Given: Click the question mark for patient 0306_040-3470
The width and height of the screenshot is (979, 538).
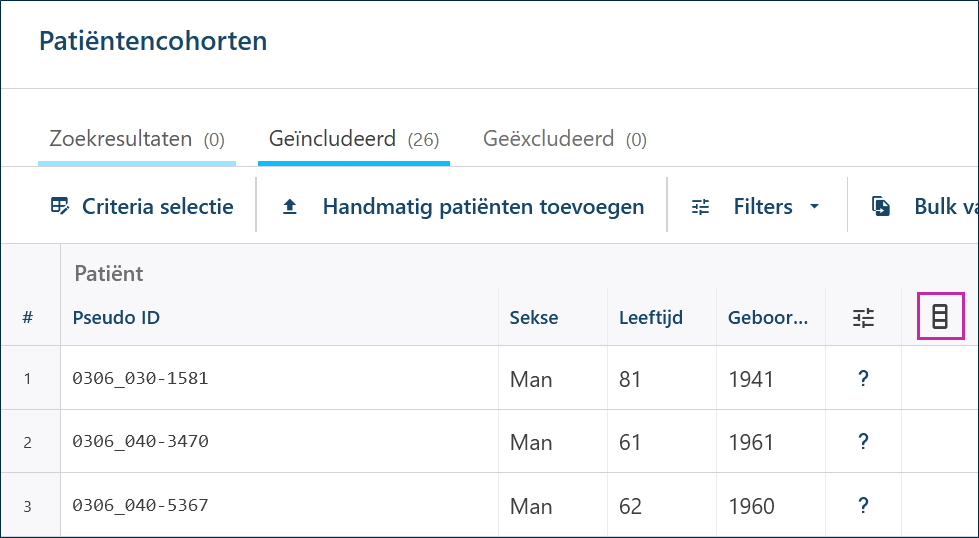Looking at the screenshot, I should point(863,441).
